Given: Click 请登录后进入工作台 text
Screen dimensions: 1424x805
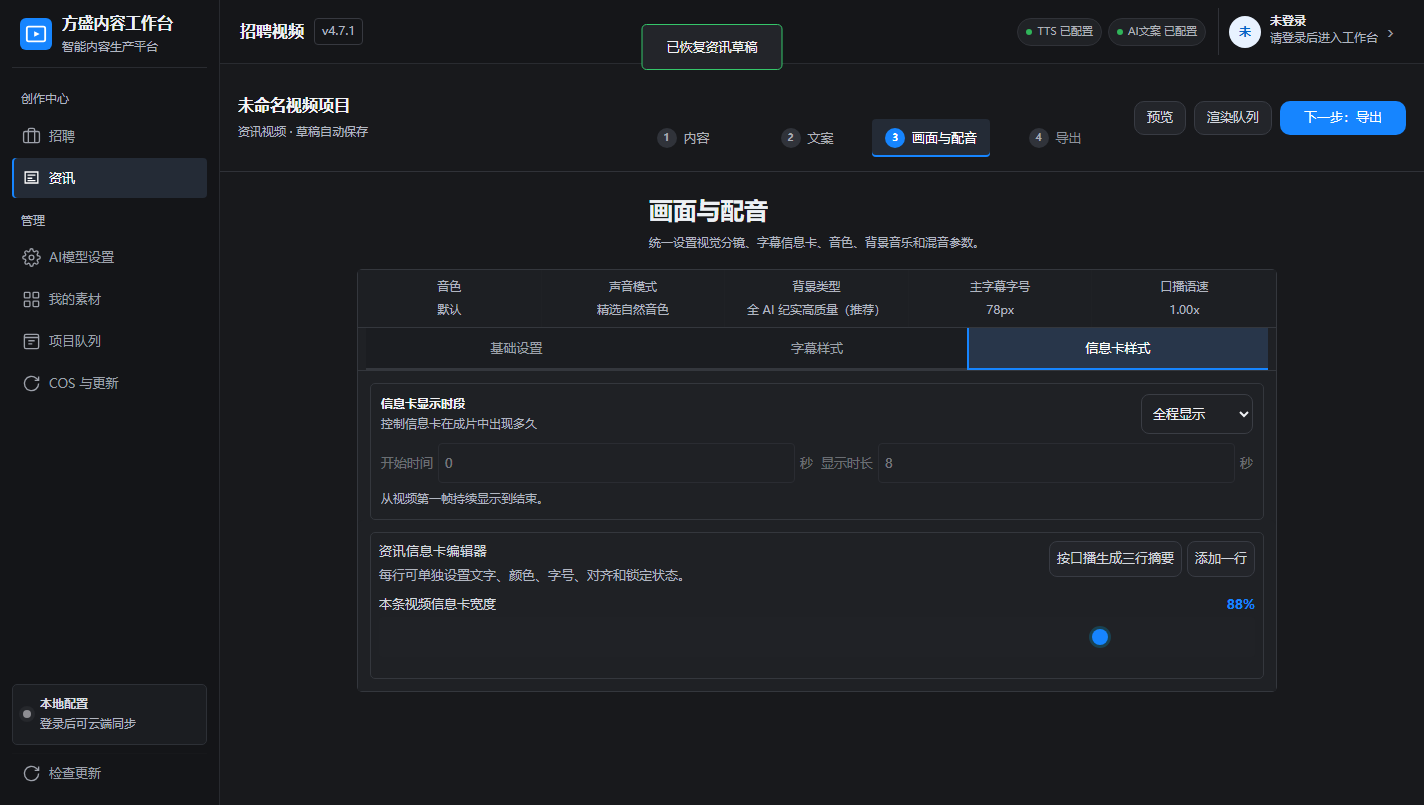Looking at the screenshot, I should click(x=1324, y=38).
